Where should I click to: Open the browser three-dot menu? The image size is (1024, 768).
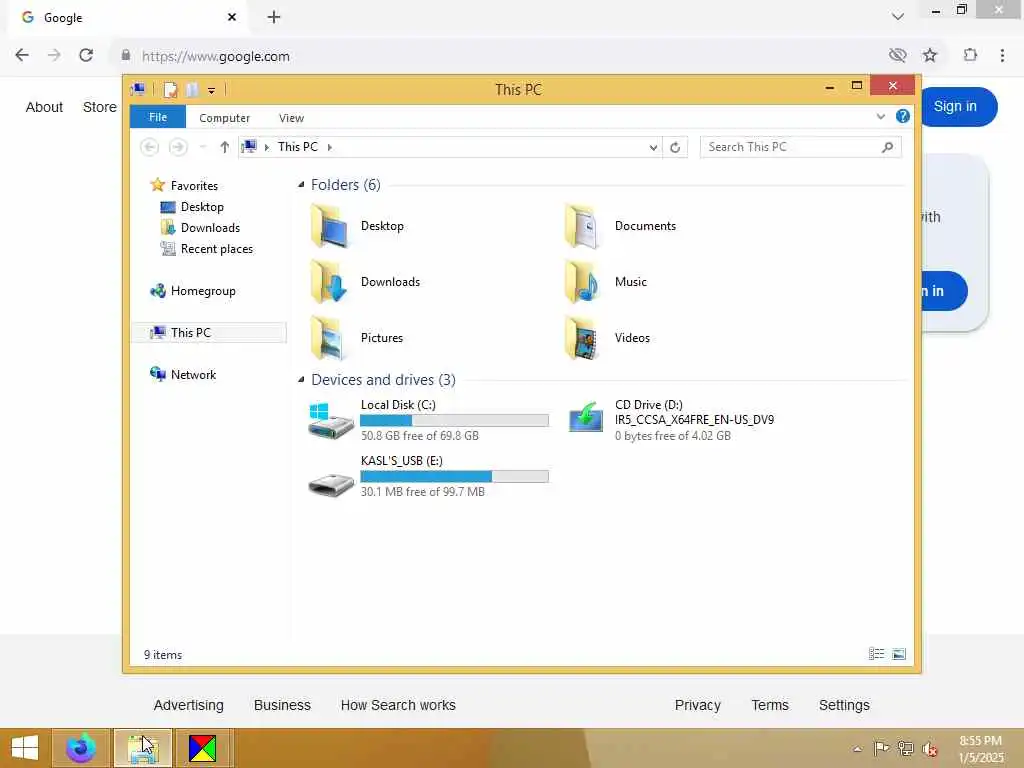[x=1002, y=56]
